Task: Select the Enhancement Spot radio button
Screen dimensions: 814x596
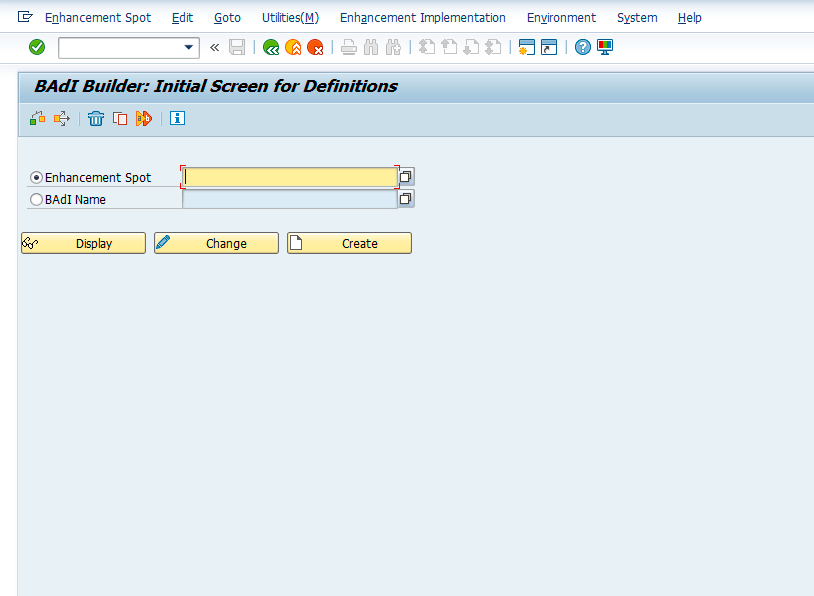Action: pyautogui.click(x=36, y=178)
